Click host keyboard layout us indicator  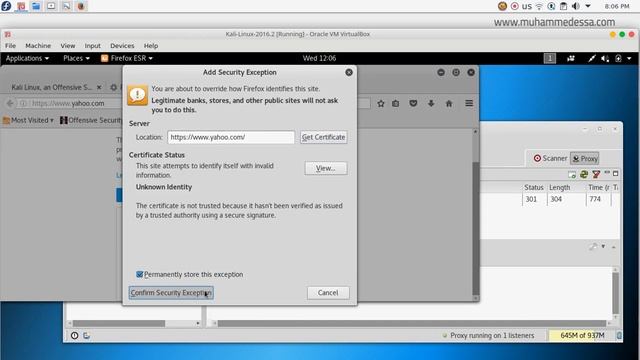527,6
